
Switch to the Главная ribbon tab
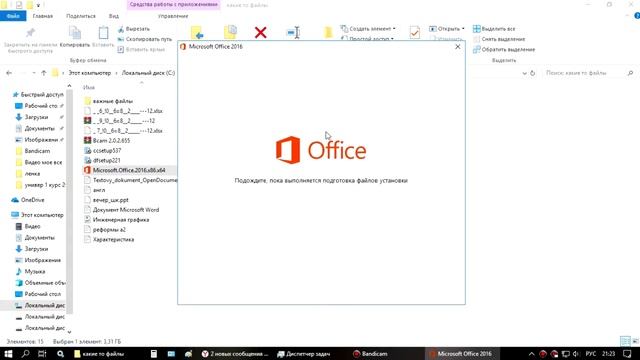(43, 16)
